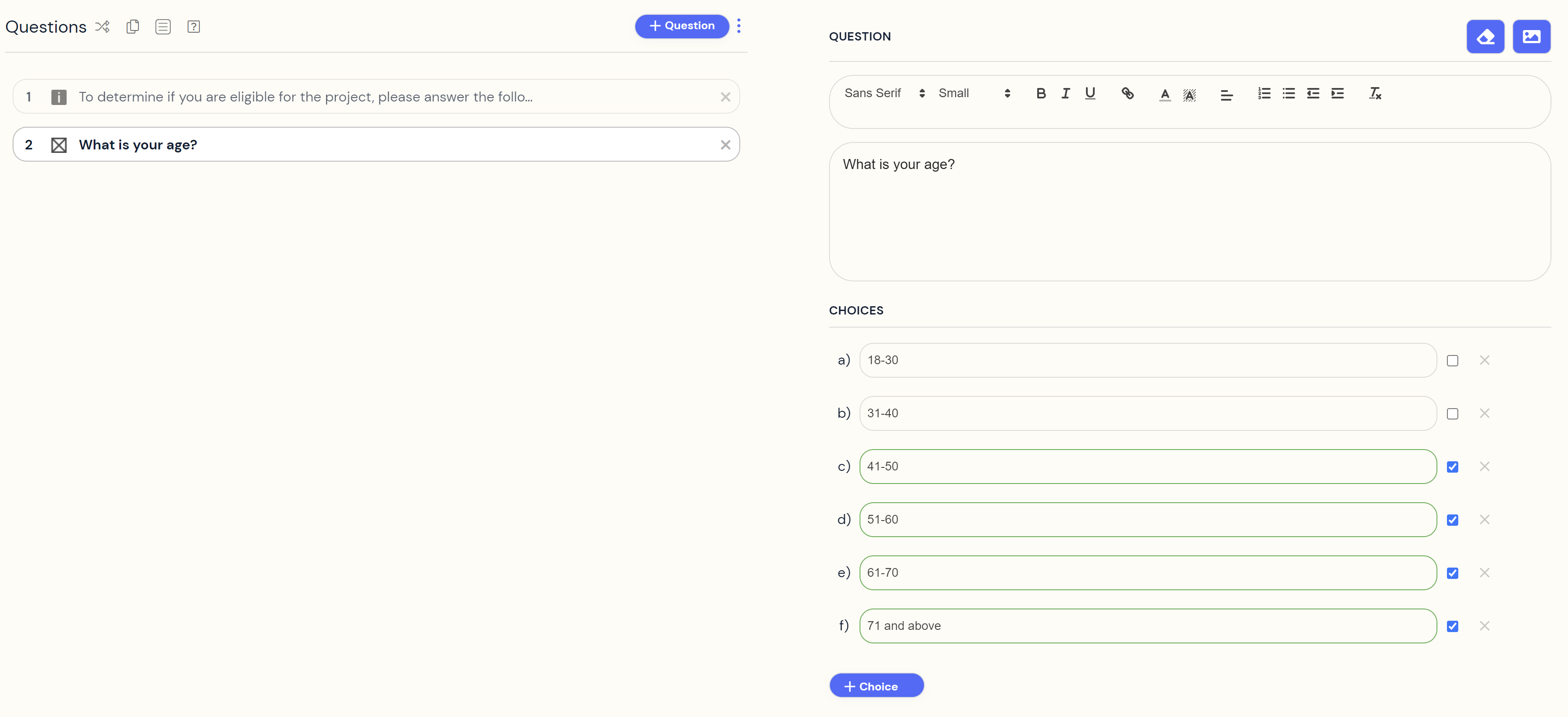Viewport: 1568px width, 717px height.
Task: Click the question title input field
Action: (x=1189, y=211)
